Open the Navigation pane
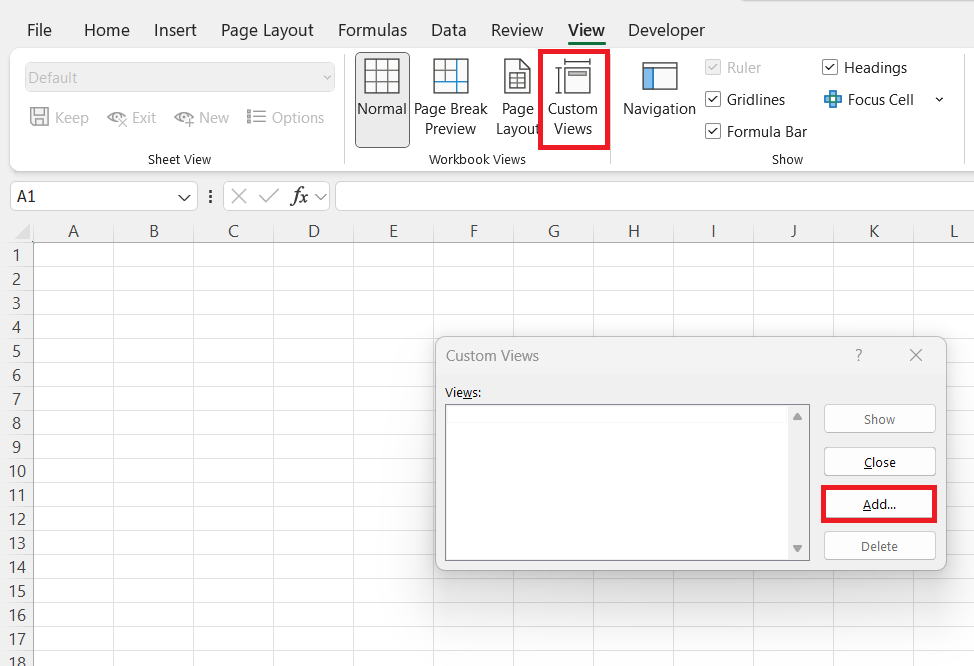The image size is (974, 666). pyautogui.click(x=659, y=90)
